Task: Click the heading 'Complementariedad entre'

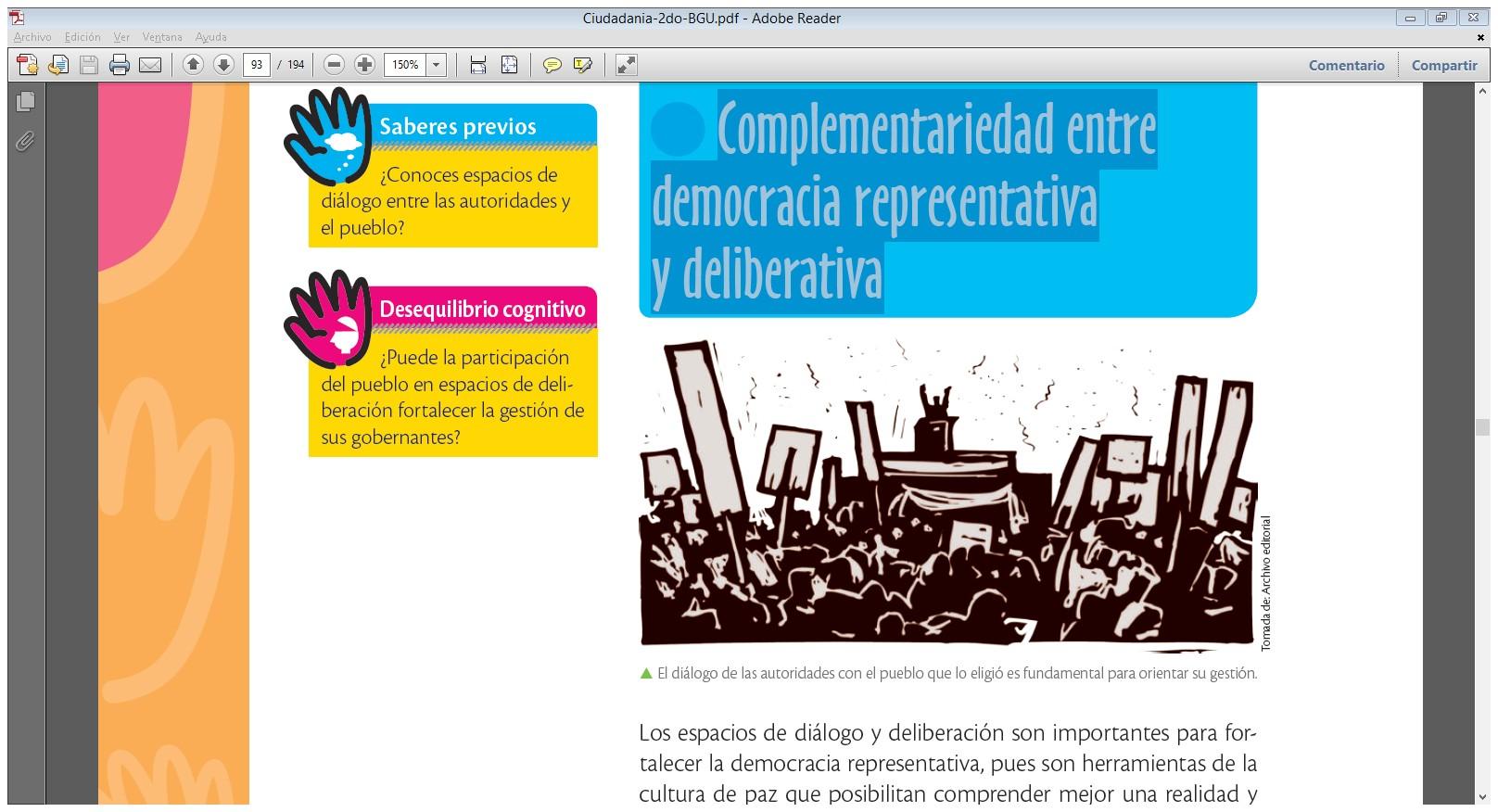Action: click(x=937, y=130)
